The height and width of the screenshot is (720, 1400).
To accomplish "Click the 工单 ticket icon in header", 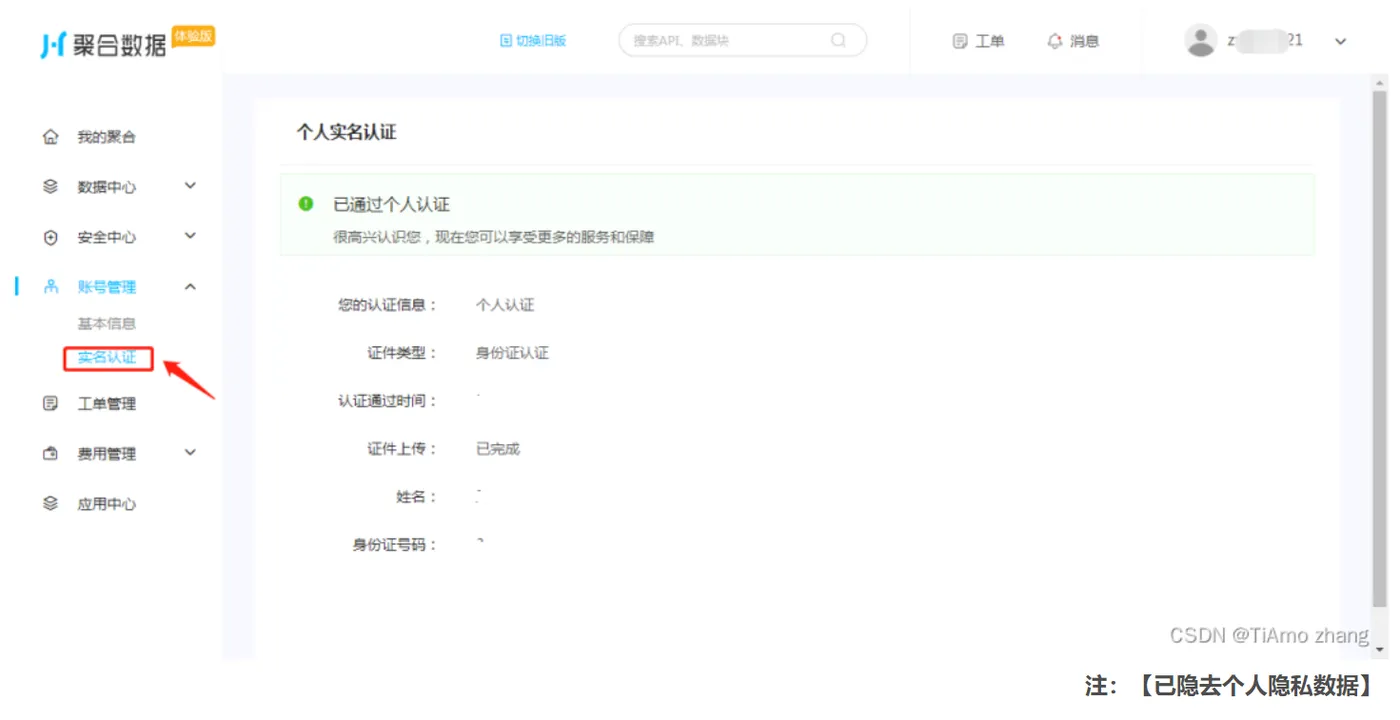I will click(x=960, y=41).
